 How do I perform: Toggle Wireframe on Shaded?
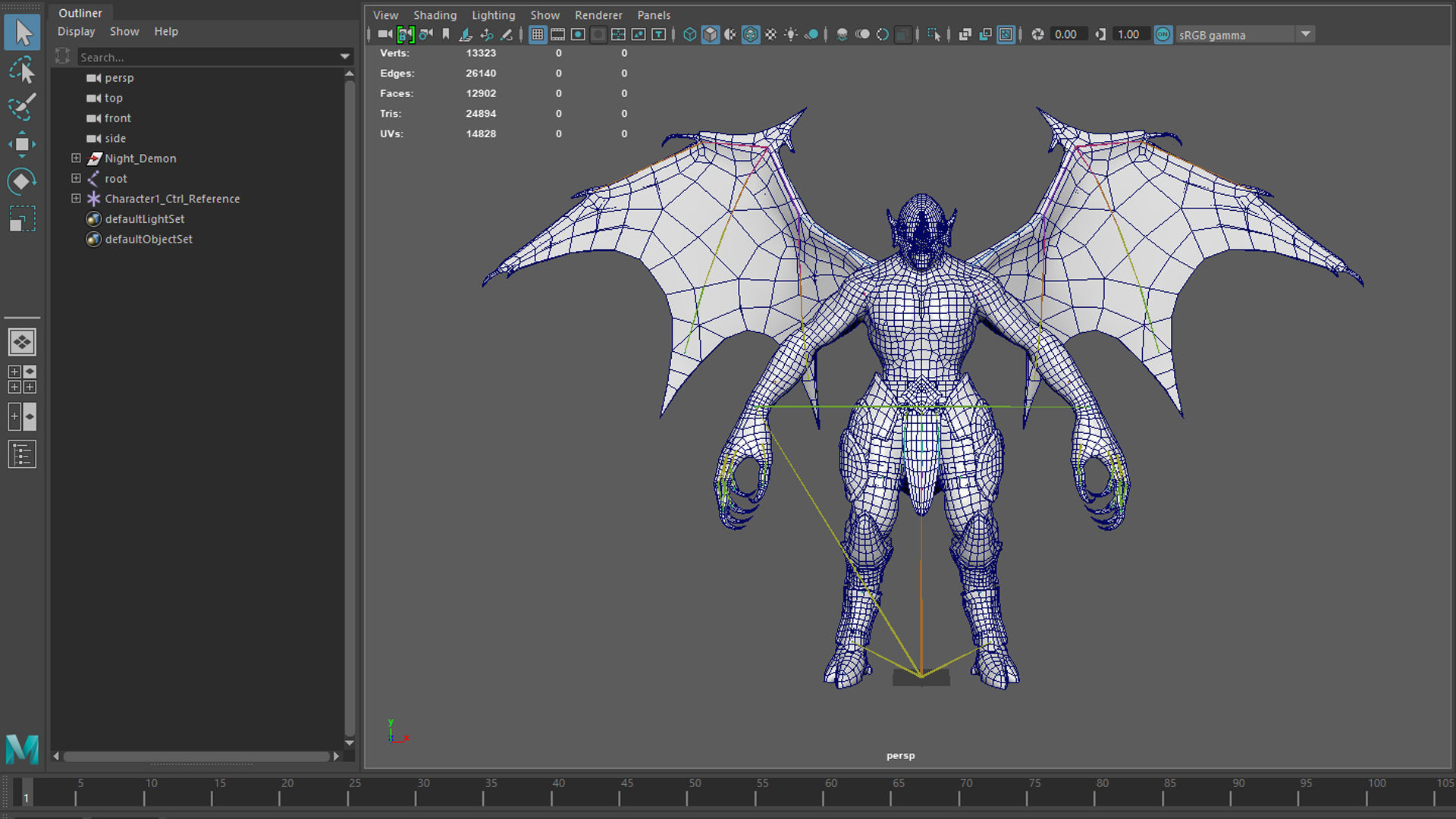point(751,34)
